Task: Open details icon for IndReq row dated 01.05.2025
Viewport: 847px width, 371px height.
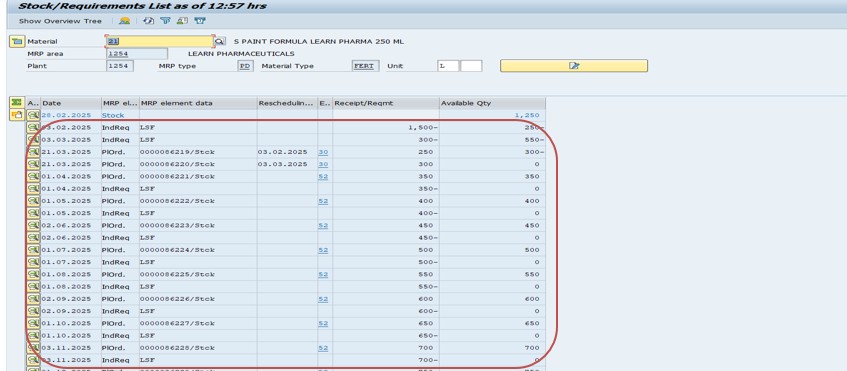Action: click(x=33, y=213)
